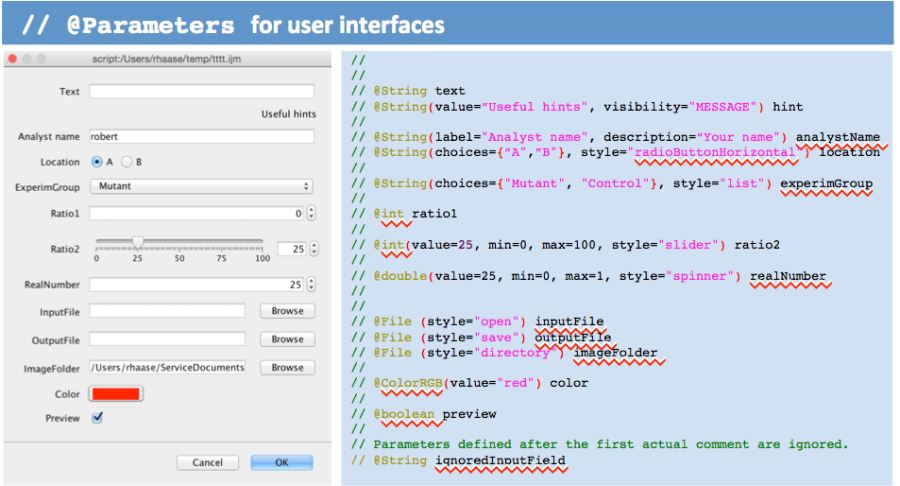Click the Ratio2 spinner arrows
The height and width of the screenshot is (486, 900).
(x=311, y=249)
